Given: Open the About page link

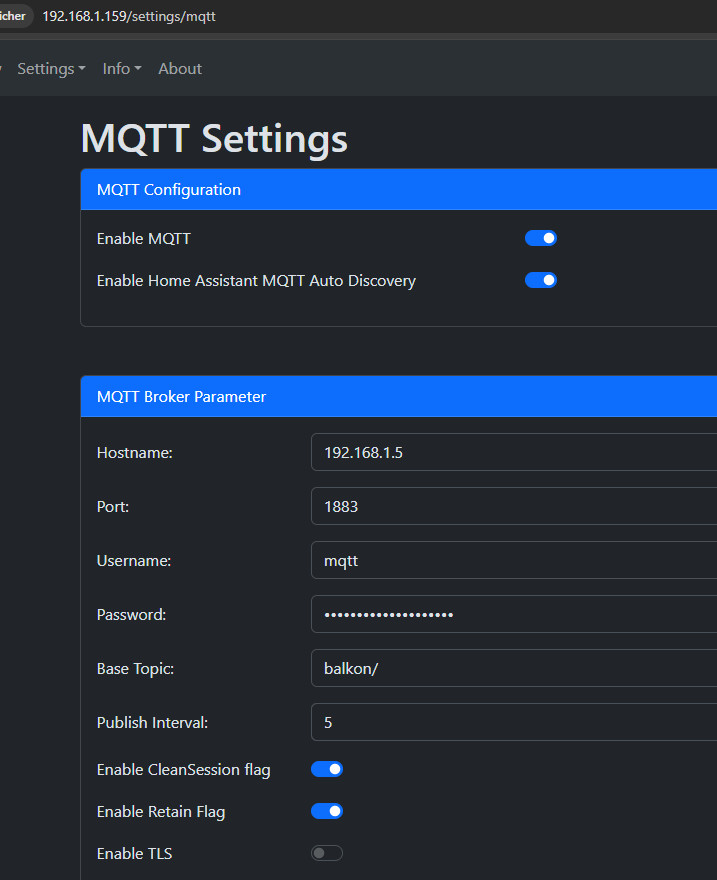Looking at the screenshot, I should 180,69.
